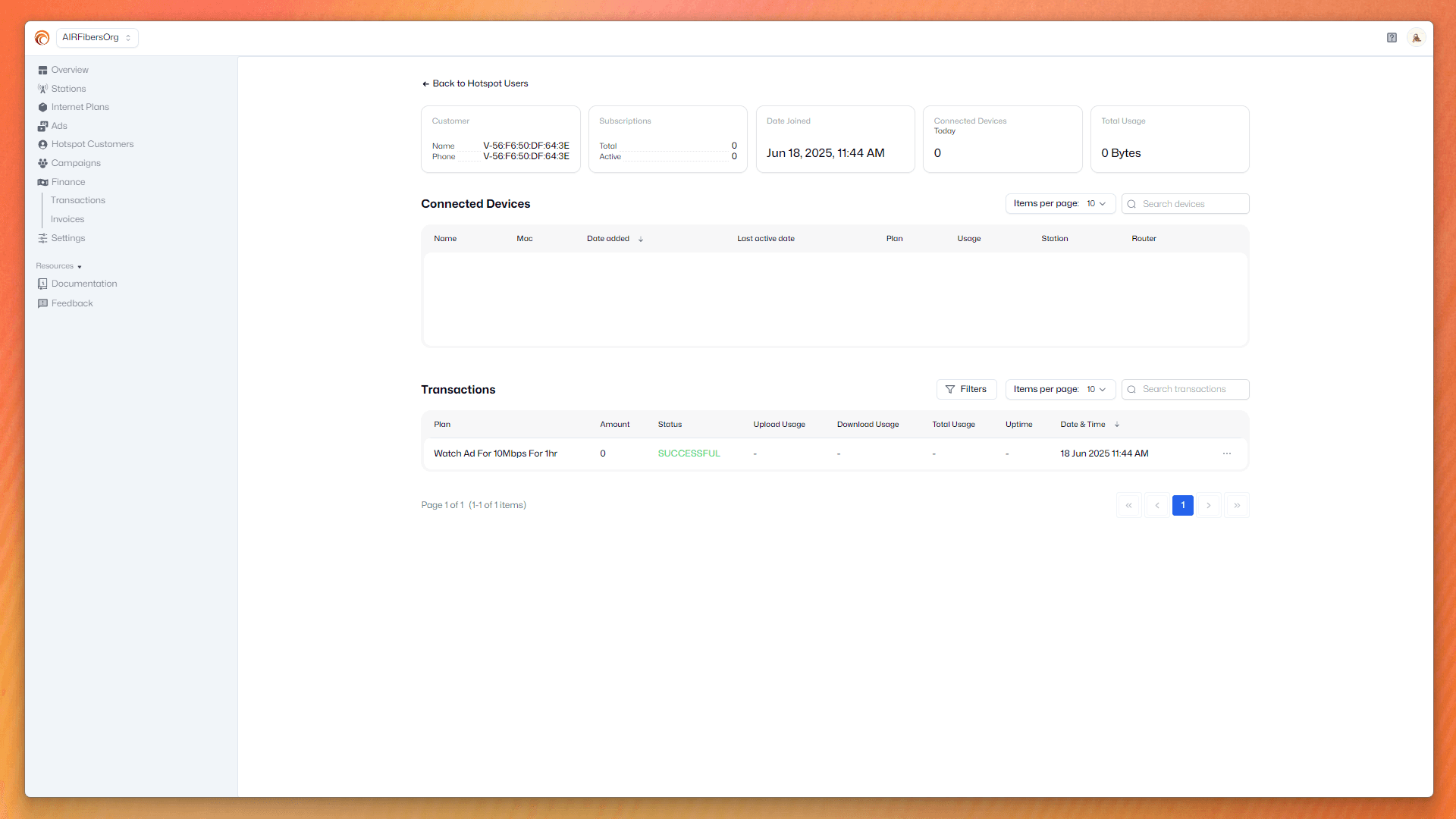This screenshot has width=1456, height=819.
Task: Open AIRFibersOrg organization switcher
Action: click(x=97, y=37)
